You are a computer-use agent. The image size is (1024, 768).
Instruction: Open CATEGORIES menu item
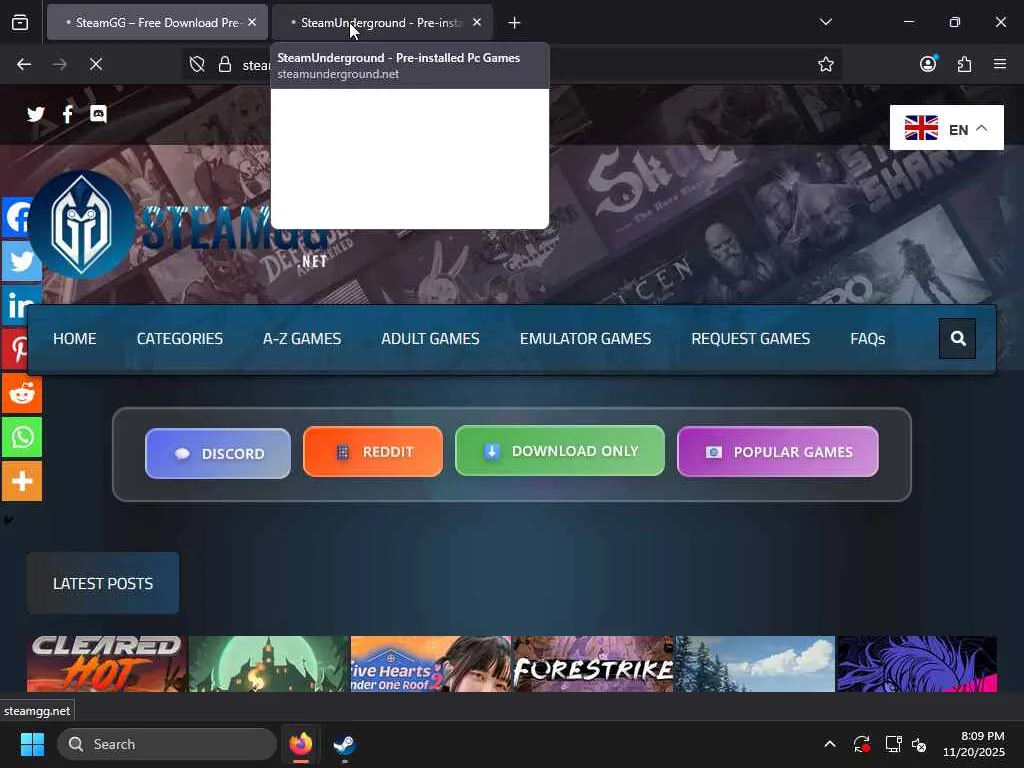point(180,339)
